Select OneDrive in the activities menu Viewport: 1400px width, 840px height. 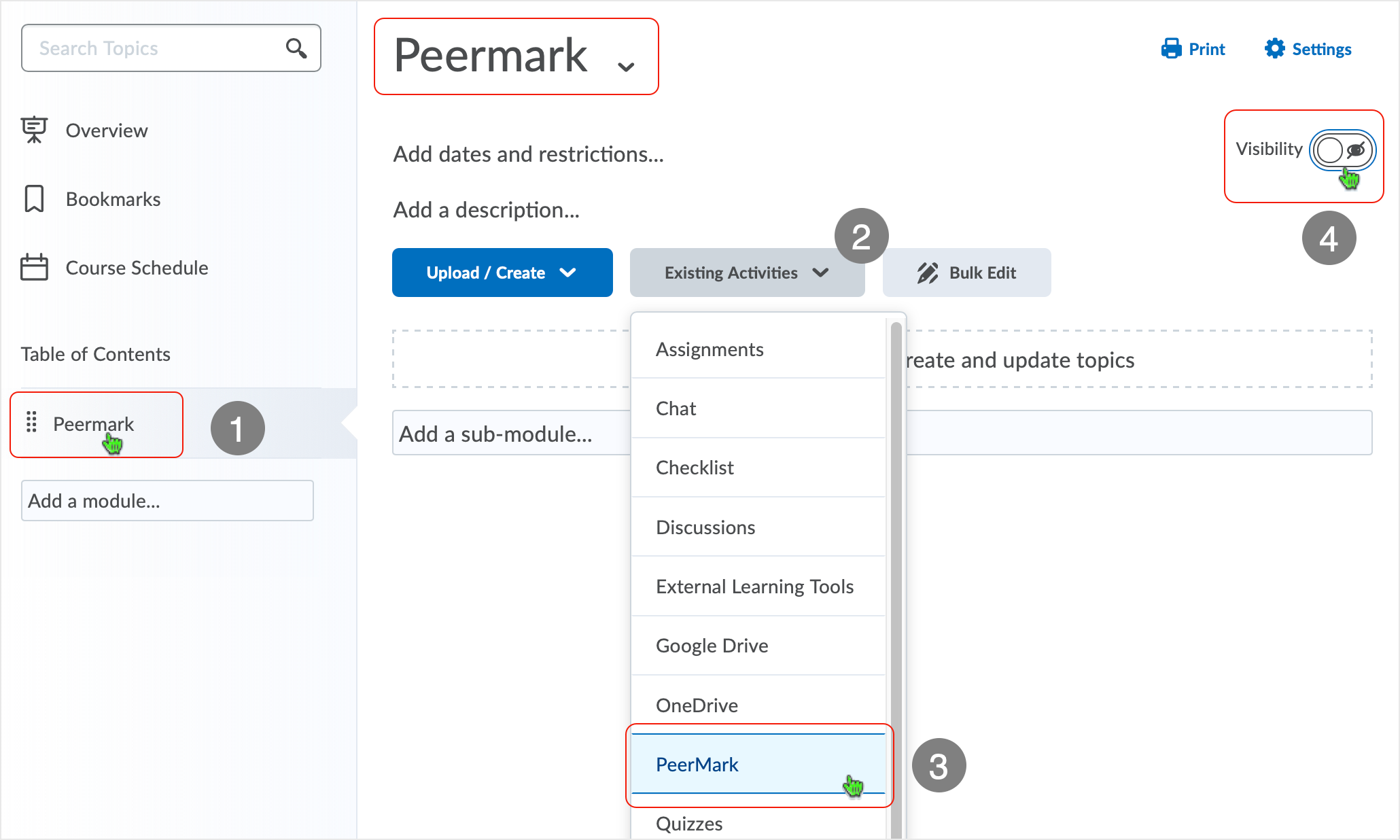tap(758, 705)
